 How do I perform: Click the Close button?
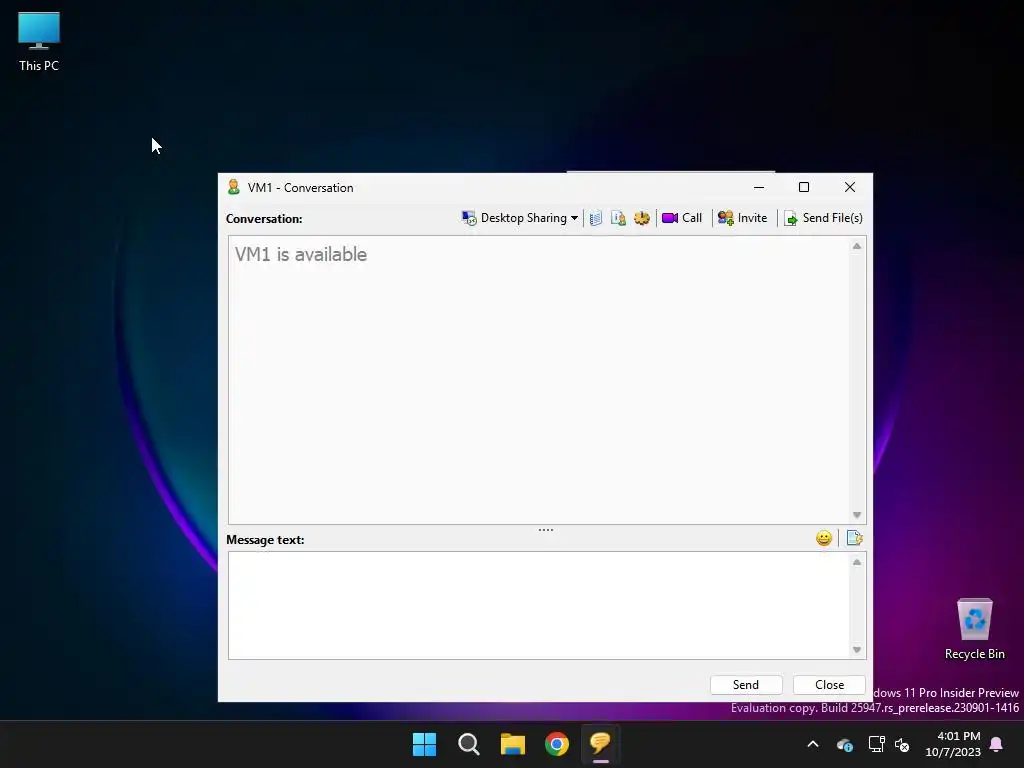[x=829, y=684]
